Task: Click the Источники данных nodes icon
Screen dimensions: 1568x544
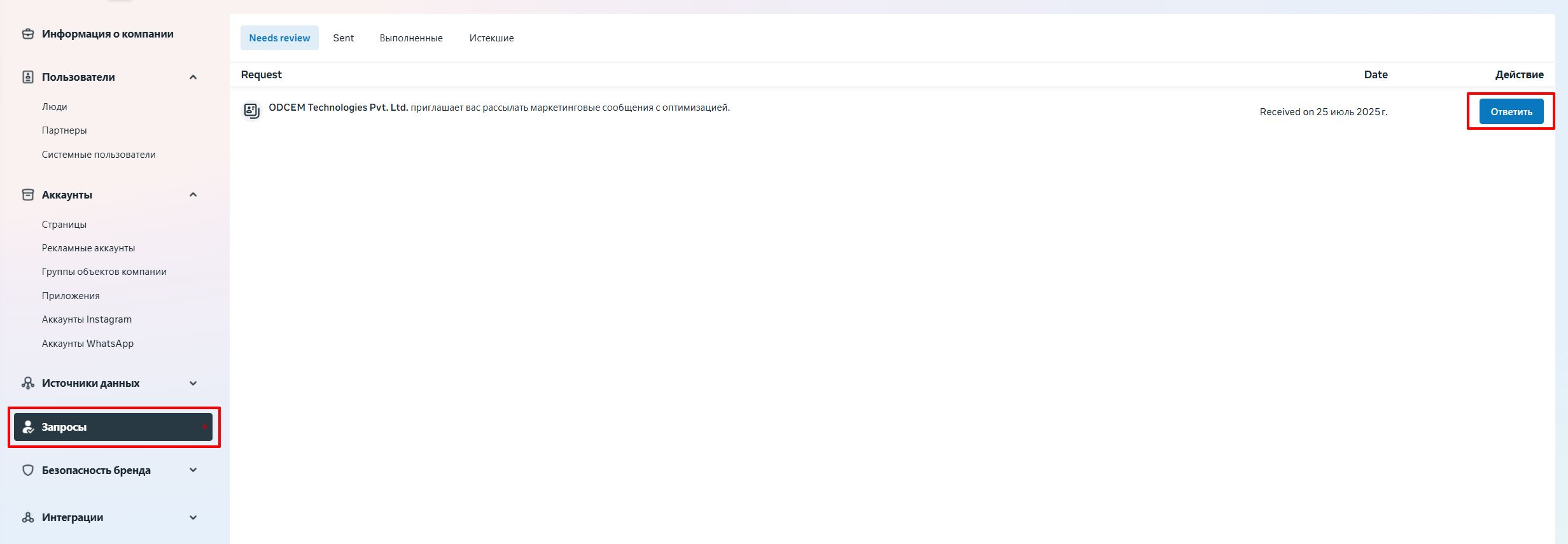Action: [28, 383]
